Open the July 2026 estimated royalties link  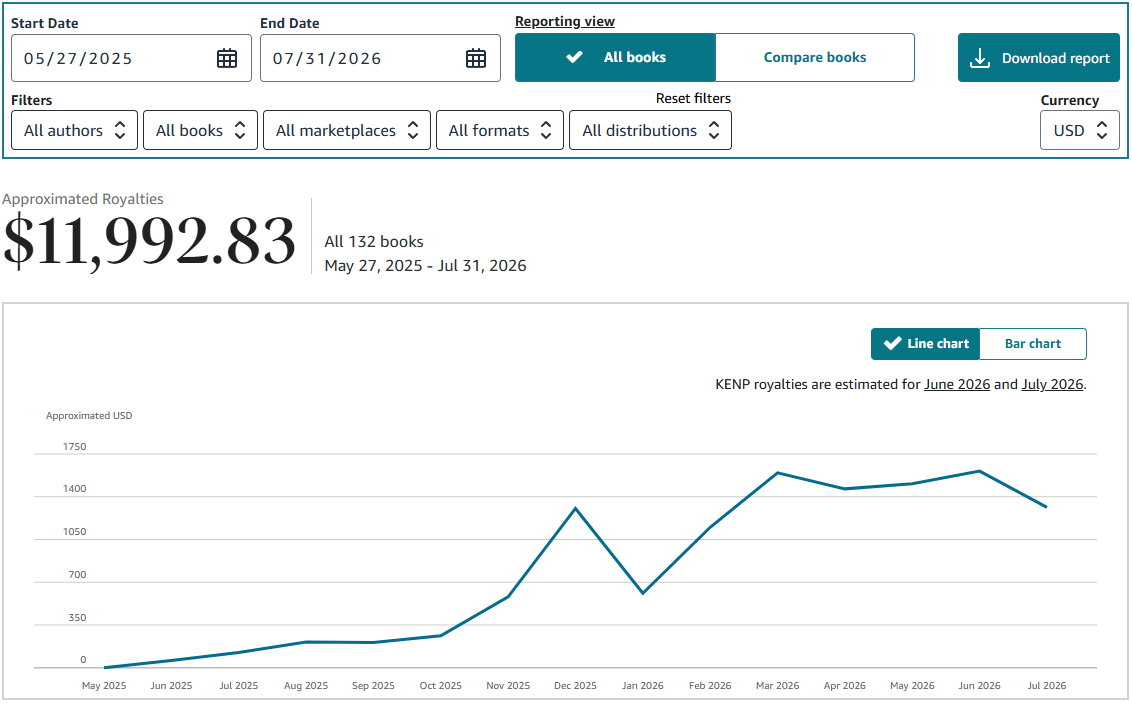tap(1052, 385)
